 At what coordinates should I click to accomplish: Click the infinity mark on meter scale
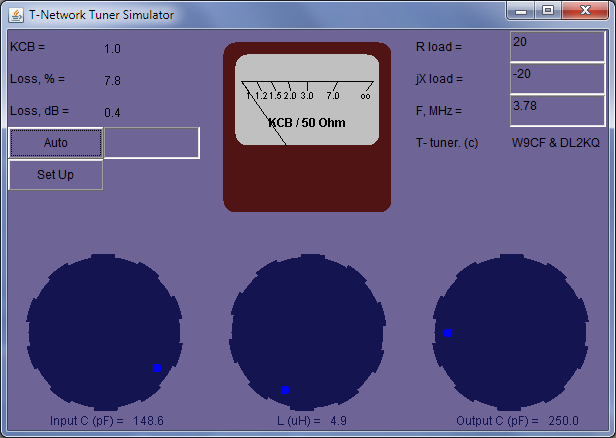coord(365,96)
